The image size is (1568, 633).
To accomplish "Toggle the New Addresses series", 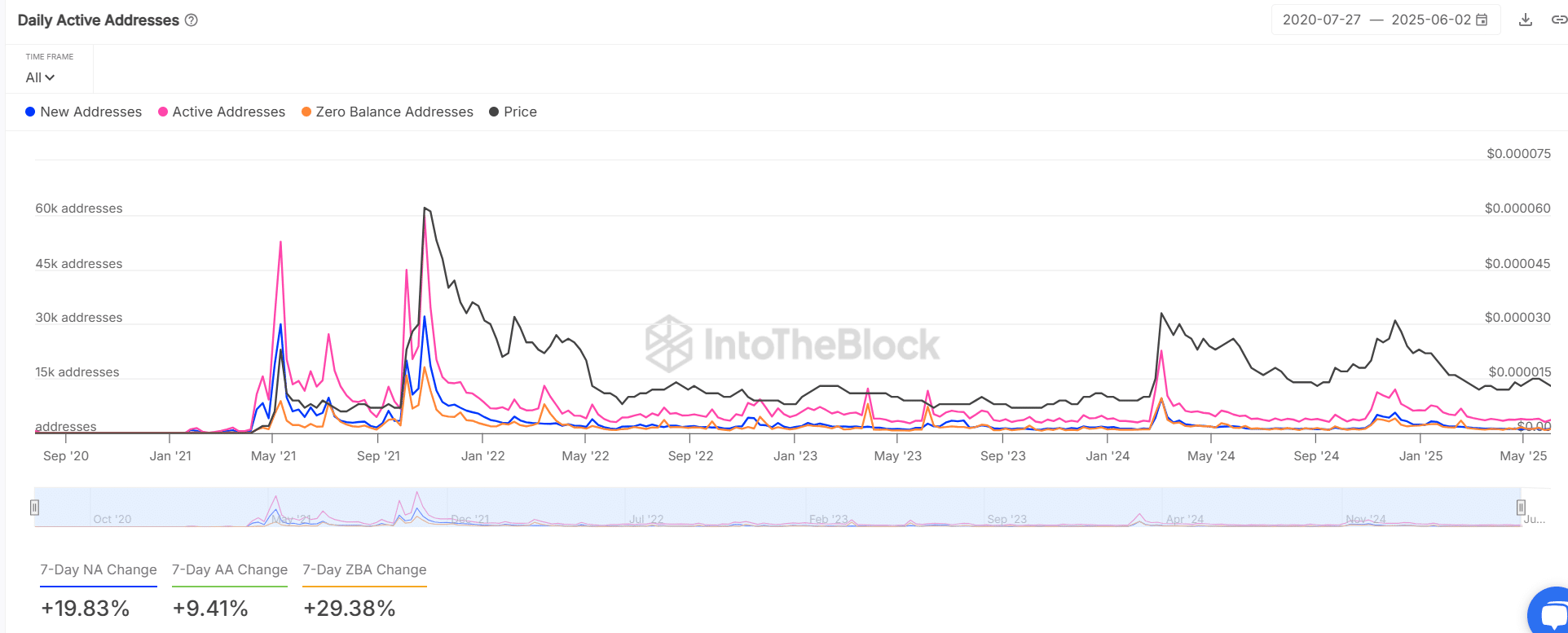I will 83,112.
